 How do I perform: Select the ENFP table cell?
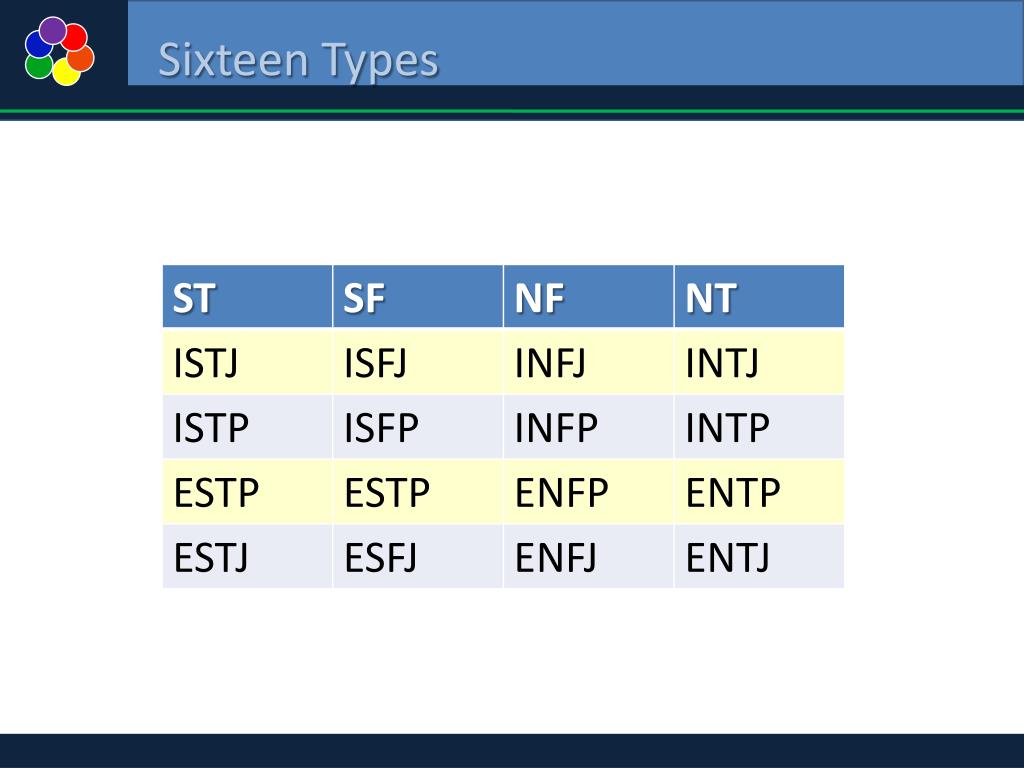point(588,492)
